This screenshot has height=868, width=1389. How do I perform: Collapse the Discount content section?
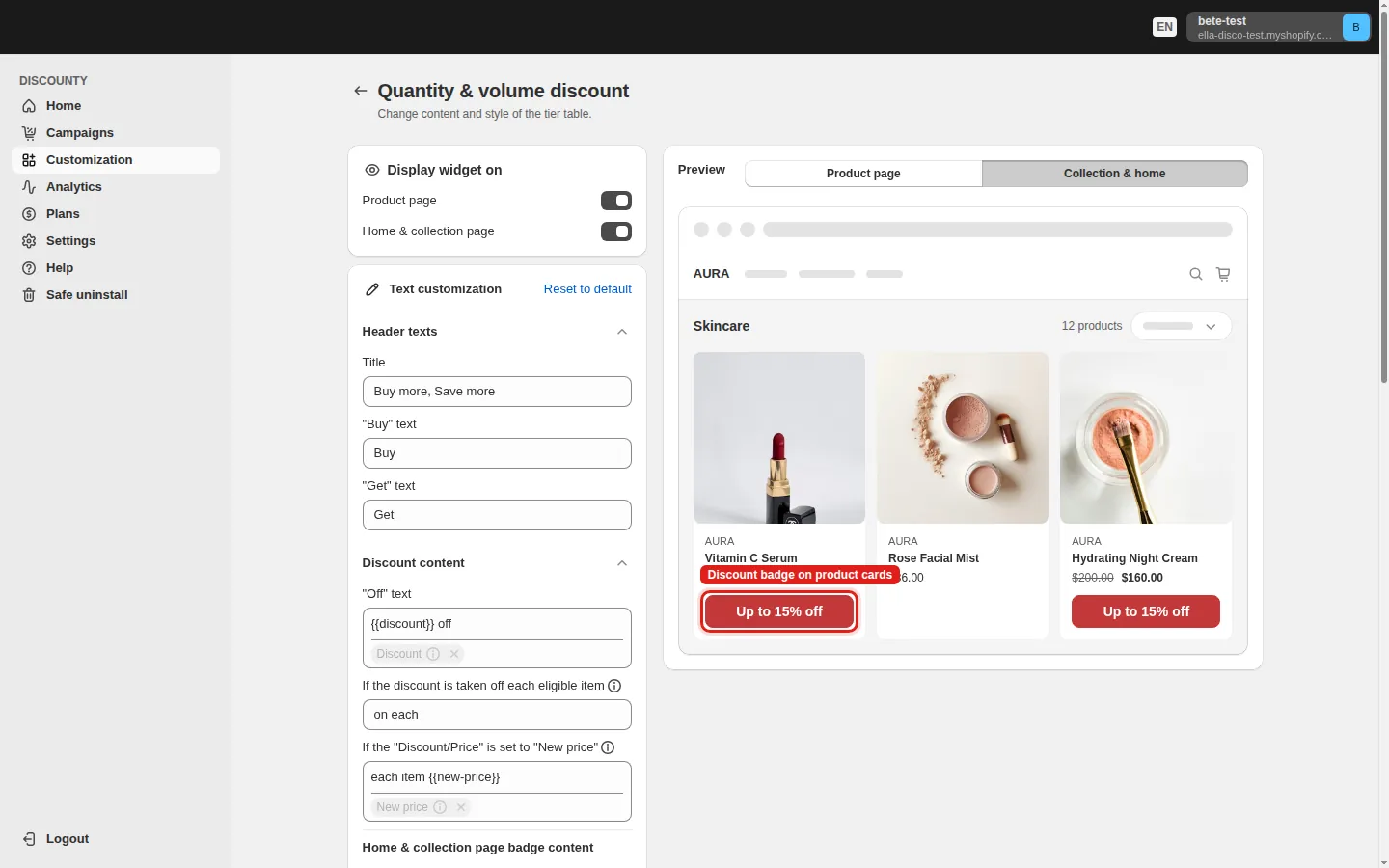(622, 563)
